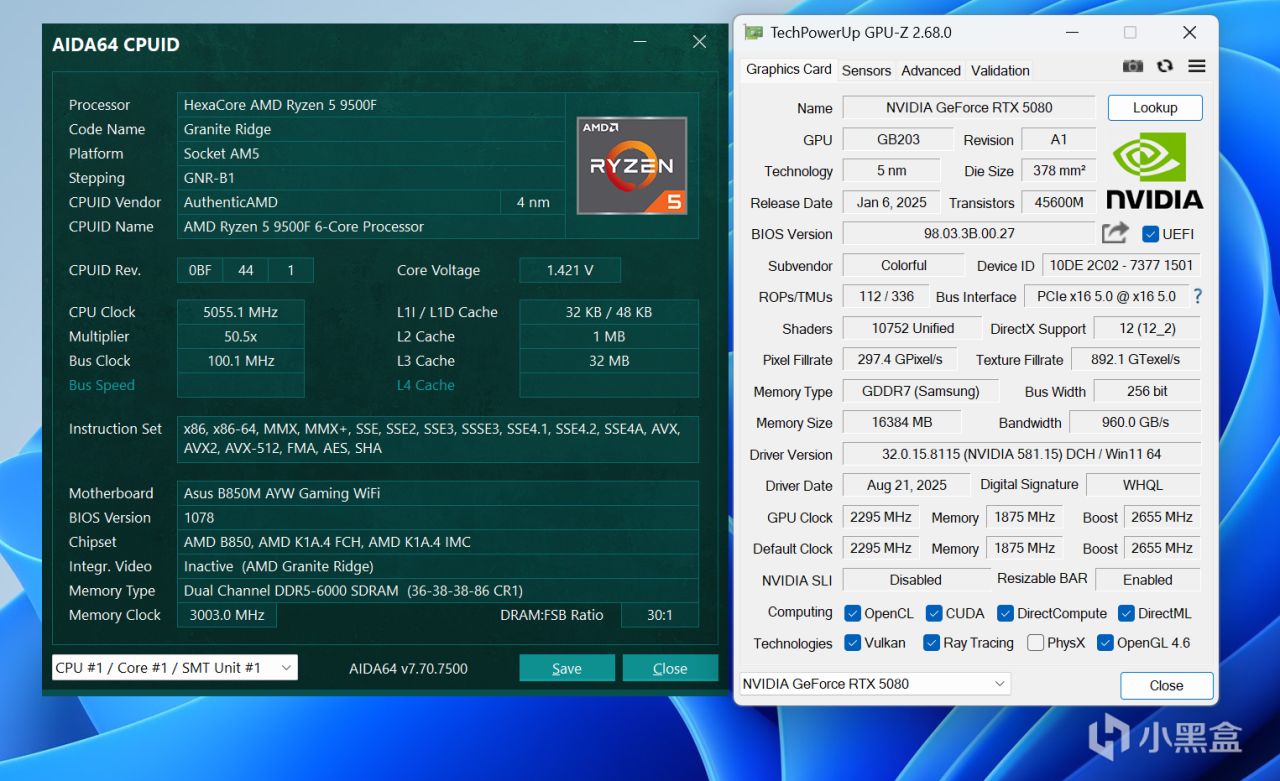Screen dimensions: 1280x781
Task: Click the GPU-Z refresh icon
Action: pyautogui.click(x=1165, y=66)
